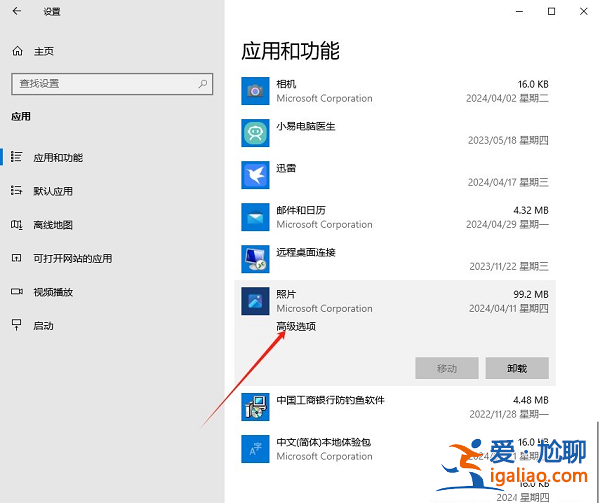Viewport: 600px width, 503px height.
Task: Select the 中国工商银行防钓鱼软件 entry name
Action: 330,400
